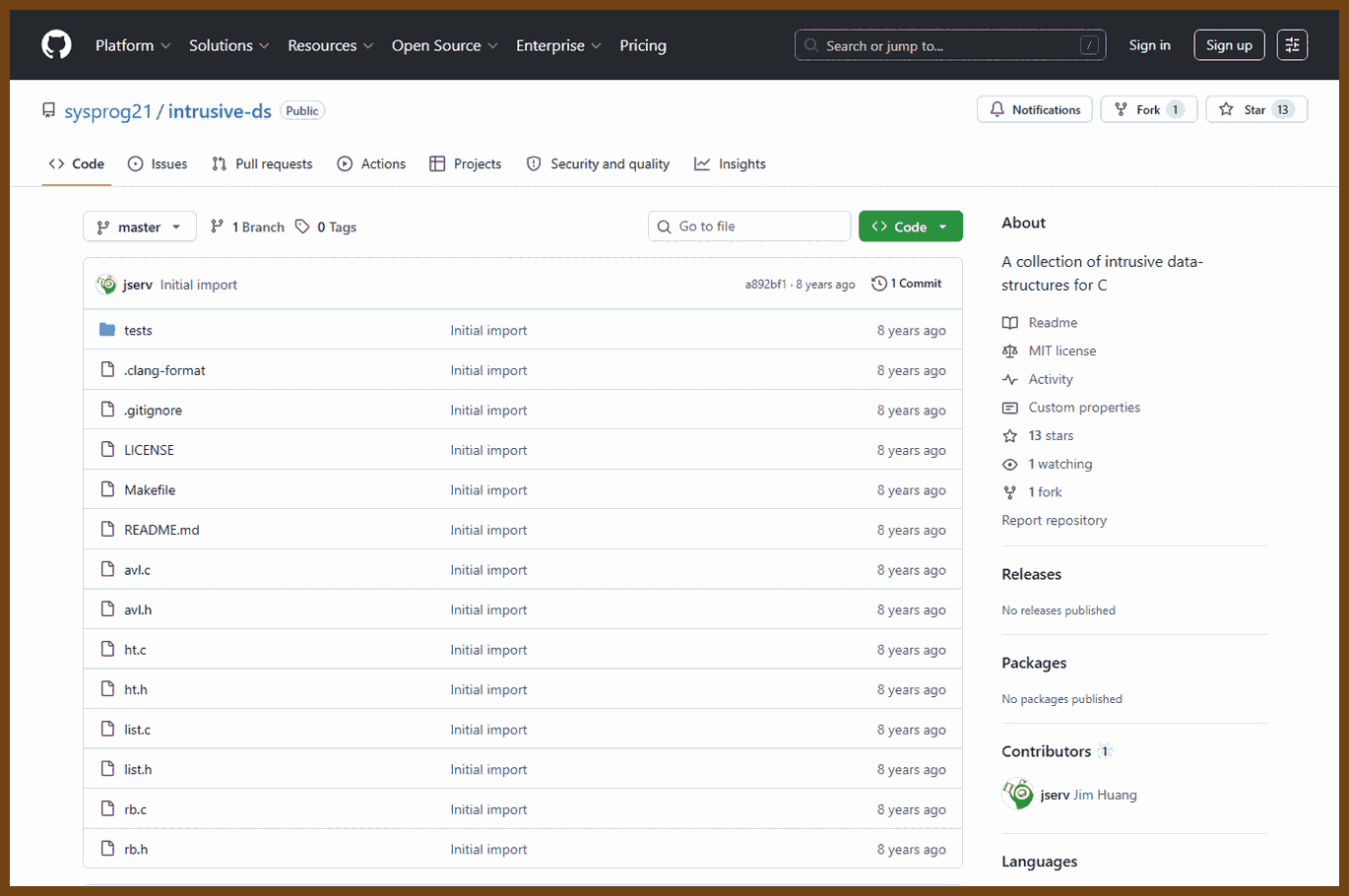
Task: Open commit hash a892bf1
Action: (x=766, y=285)
